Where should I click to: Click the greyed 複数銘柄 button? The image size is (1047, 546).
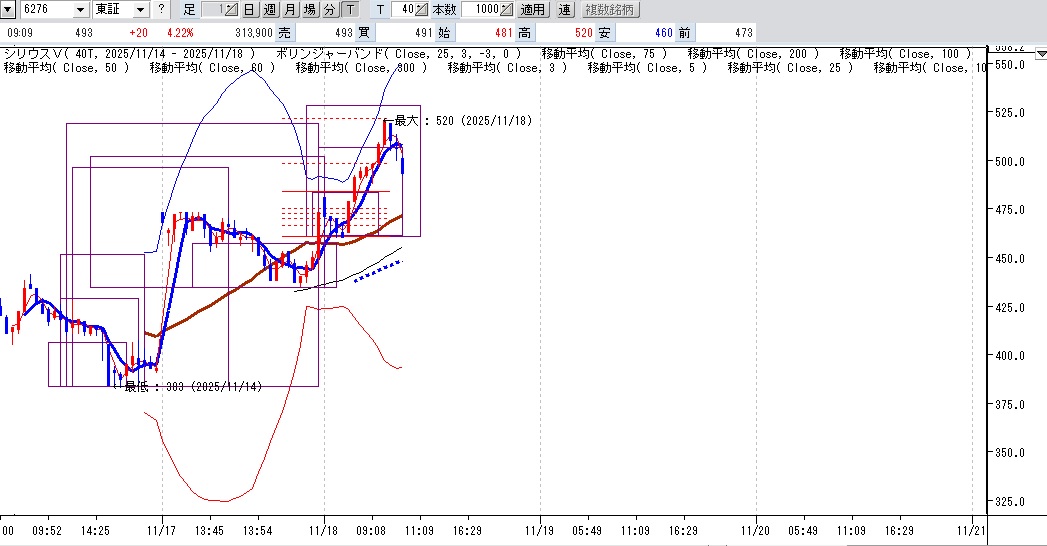(611, 9)
